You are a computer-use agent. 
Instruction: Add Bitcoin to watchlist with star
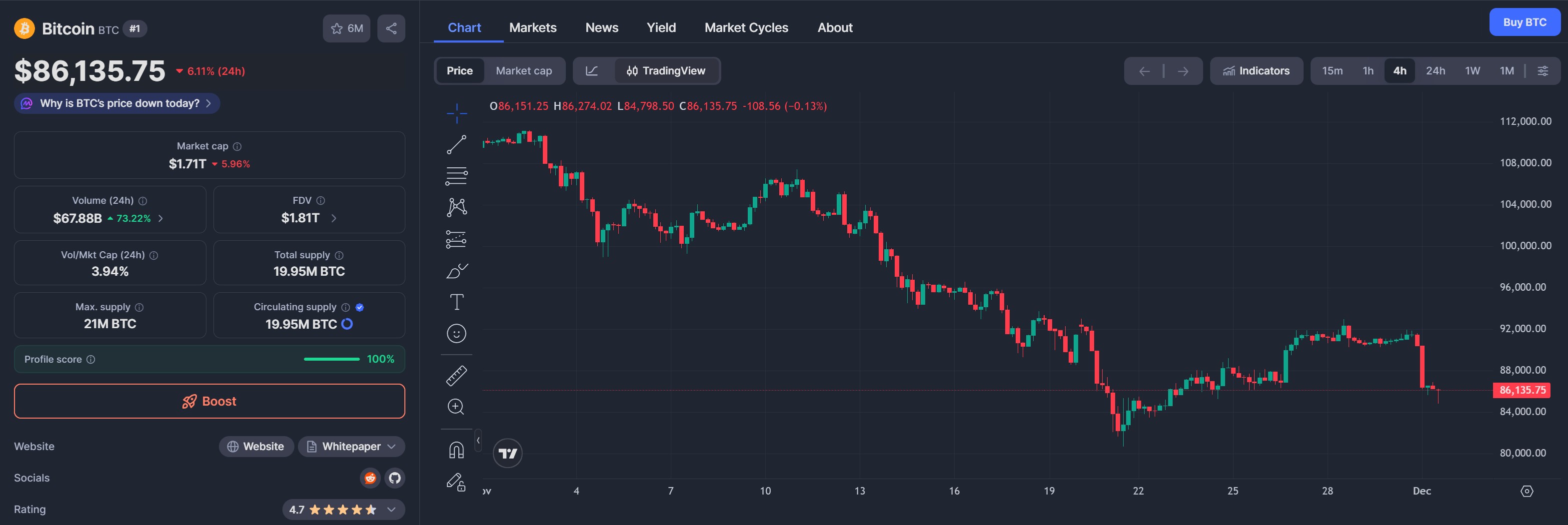click(346, 28)
